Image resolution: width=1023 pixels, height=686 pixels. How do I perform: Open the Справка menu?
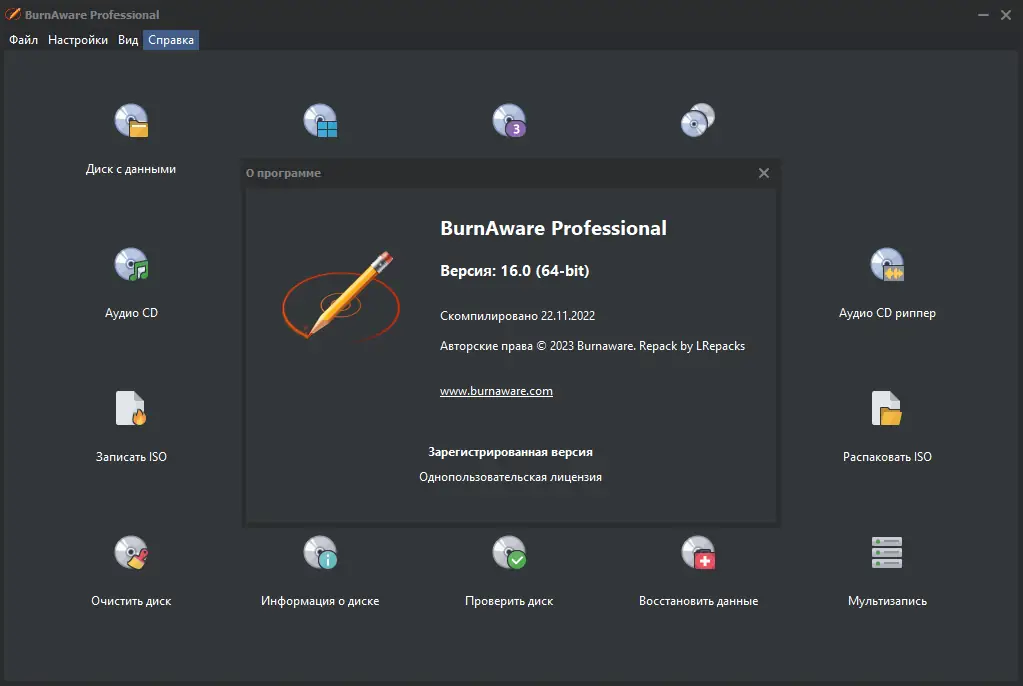click(171, 40)
